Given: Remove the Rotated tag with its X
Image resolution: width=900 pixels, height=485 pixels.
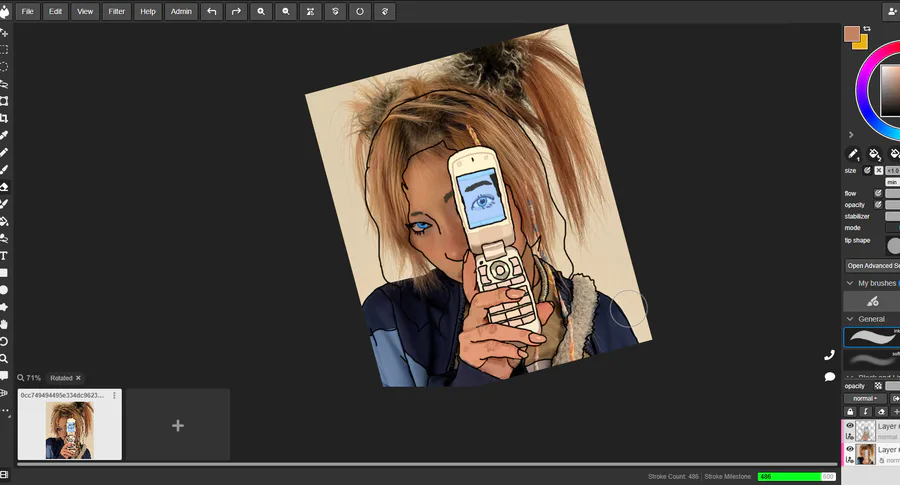Looking at the screenshot, I should click(79, 378).
